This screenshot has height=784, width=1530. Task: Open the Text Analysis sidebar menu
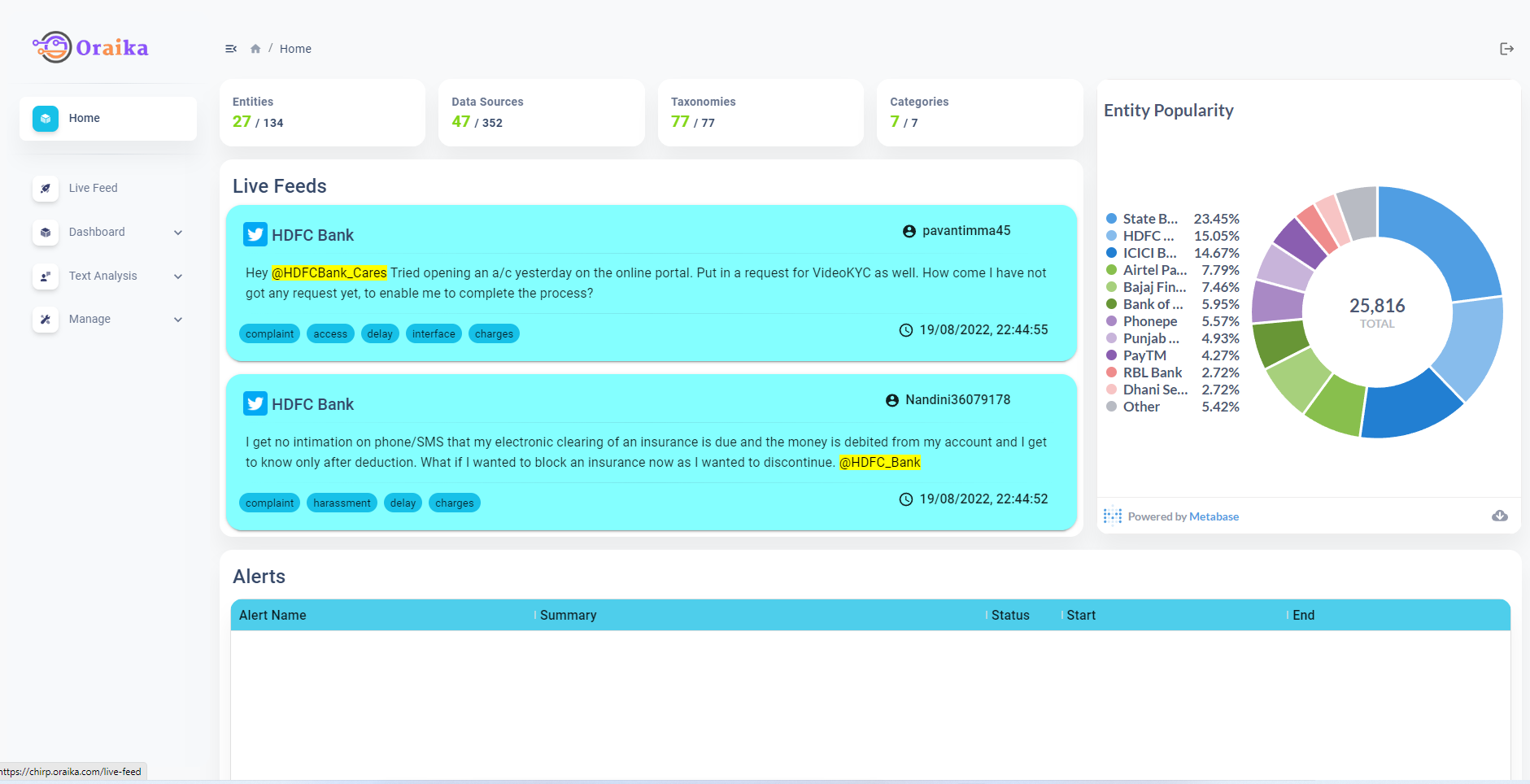tap(108, 277)
